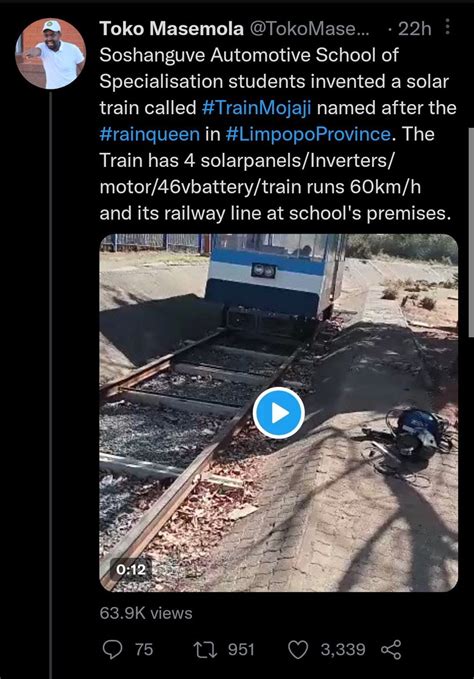
Task: Open the train video thumbnail at the train
Action: pyautogui.click(x=277, y=281)
